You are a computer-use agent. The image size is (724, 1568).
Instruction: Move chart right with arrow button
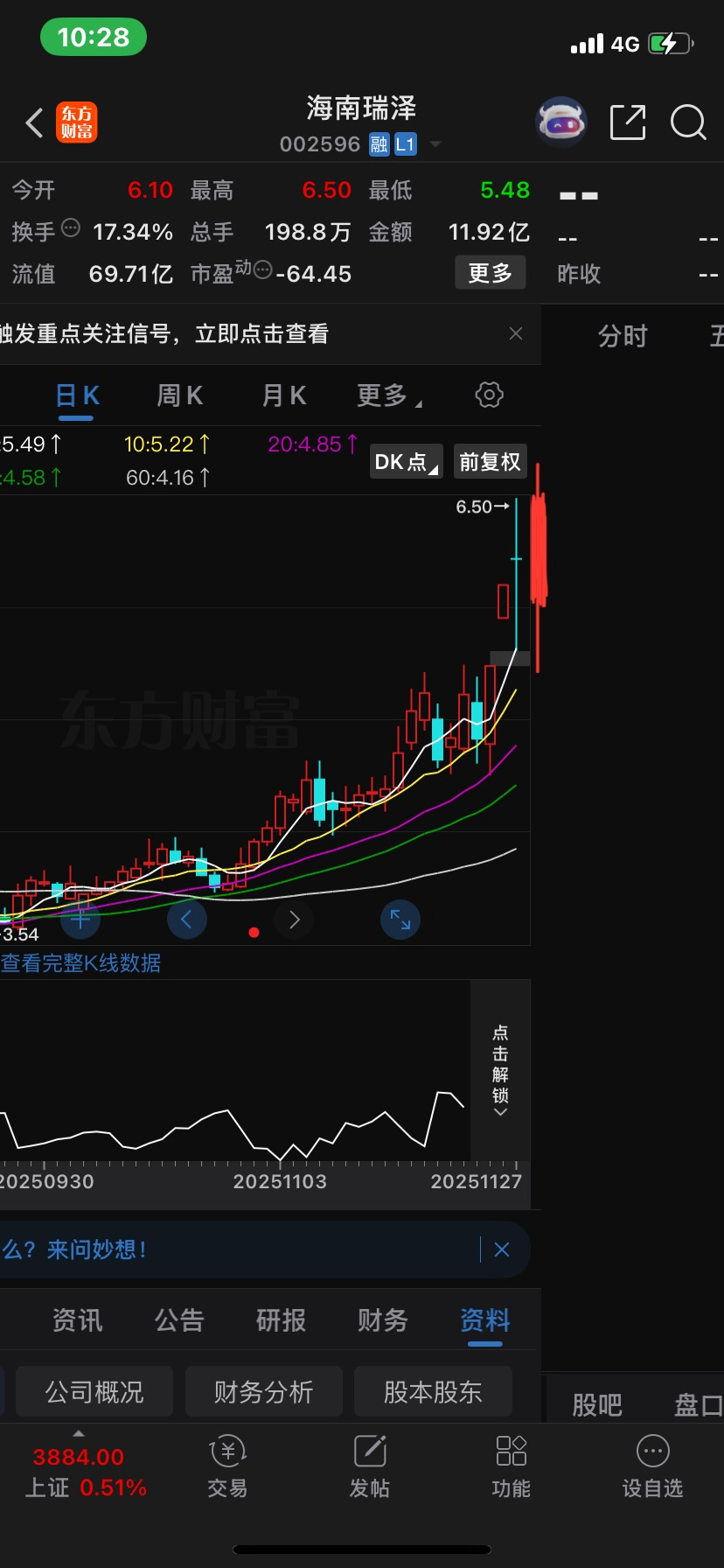coord(294,920)
